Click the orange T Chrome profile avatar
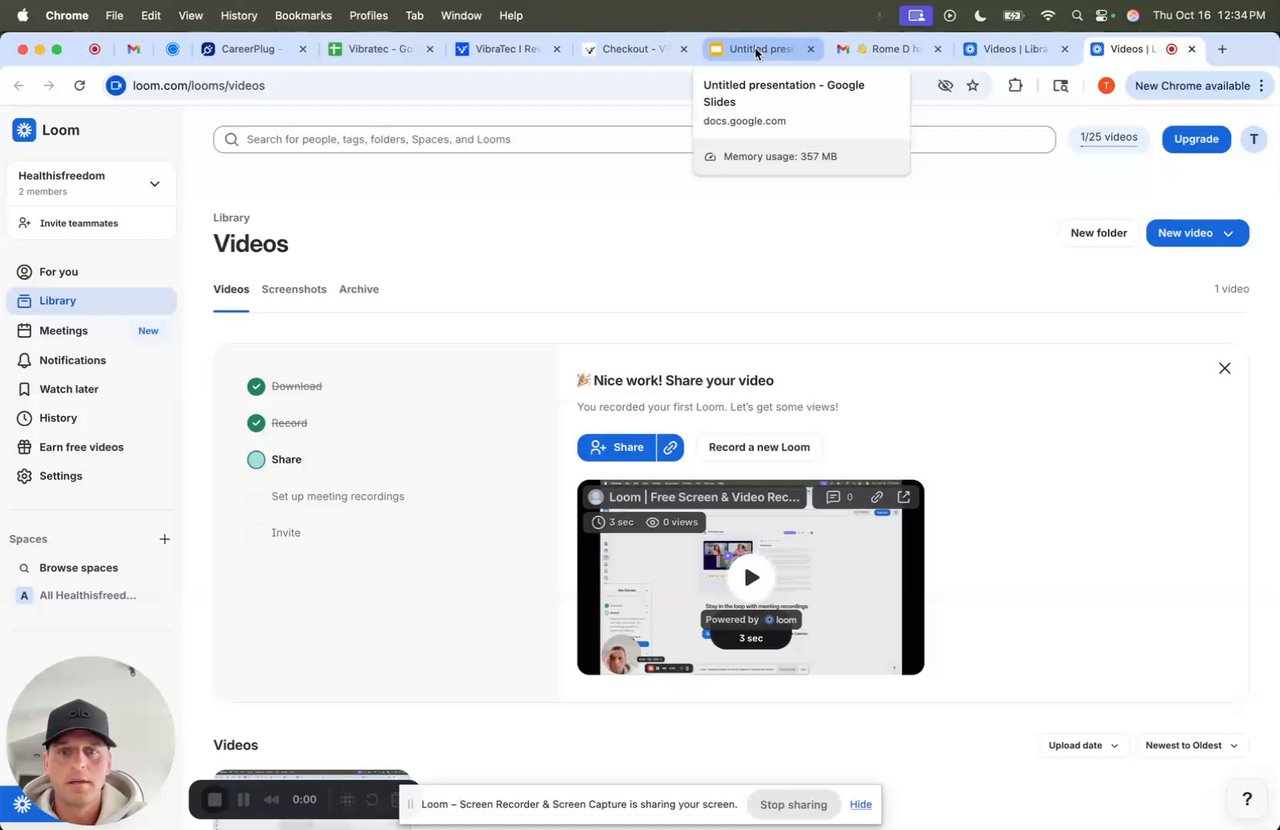Viewport: 1280px width, 830px height. tap(1106, 86)
